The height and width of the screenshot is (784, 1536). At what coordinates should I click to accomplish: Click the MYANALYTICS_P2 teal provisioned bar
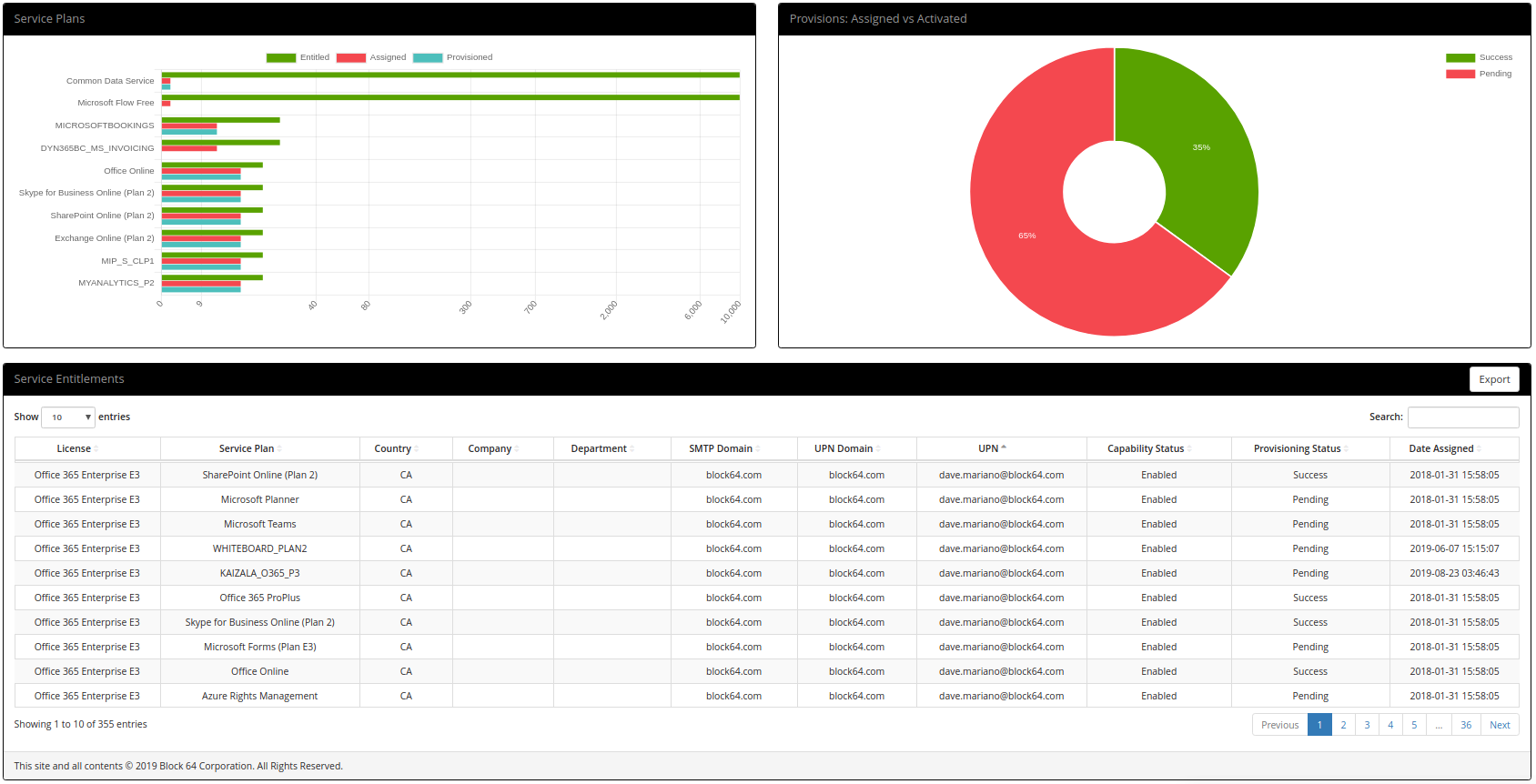click(x=201, y=289)
